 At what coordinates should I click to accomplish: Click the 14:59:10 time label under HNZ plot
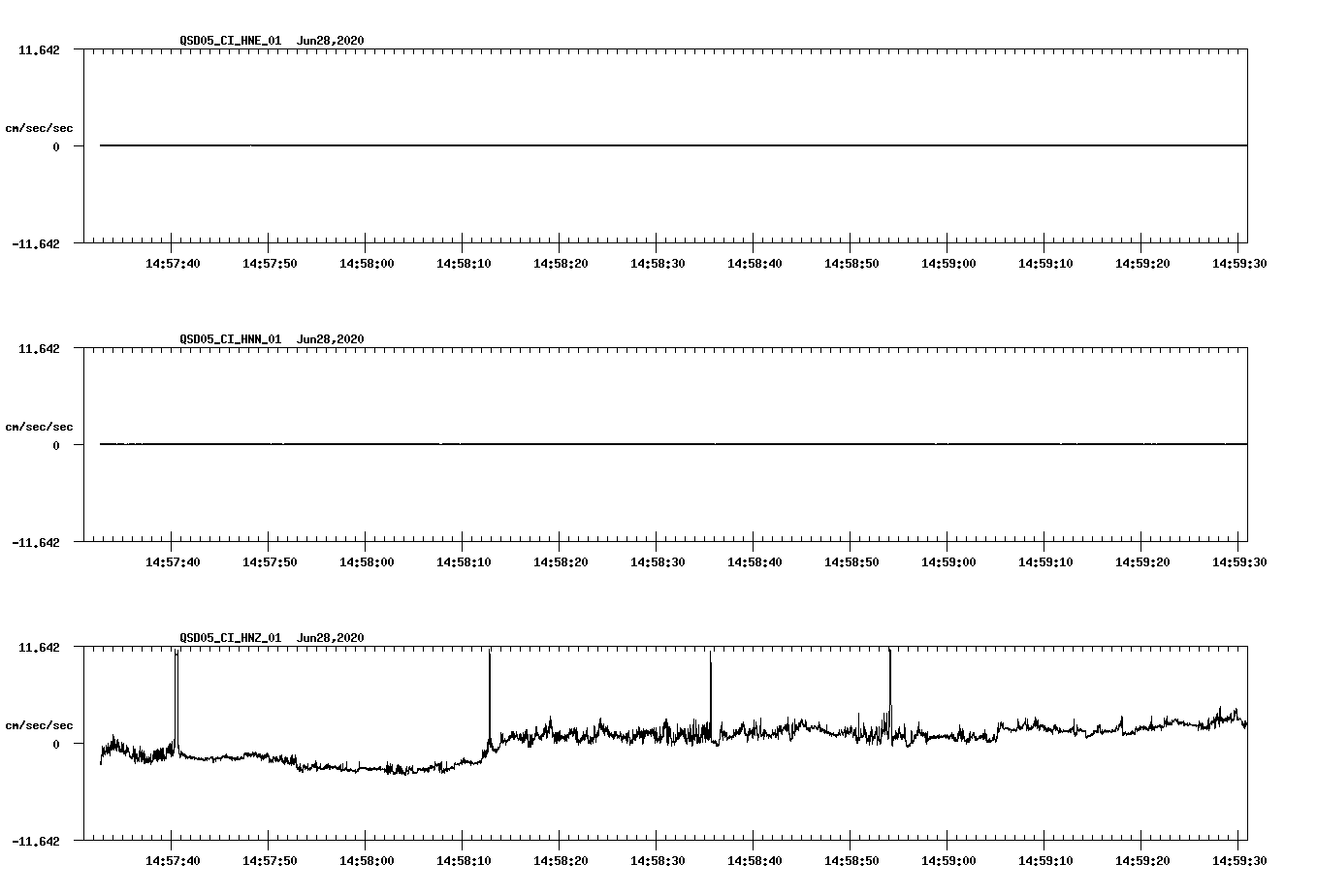point(1045,860)
